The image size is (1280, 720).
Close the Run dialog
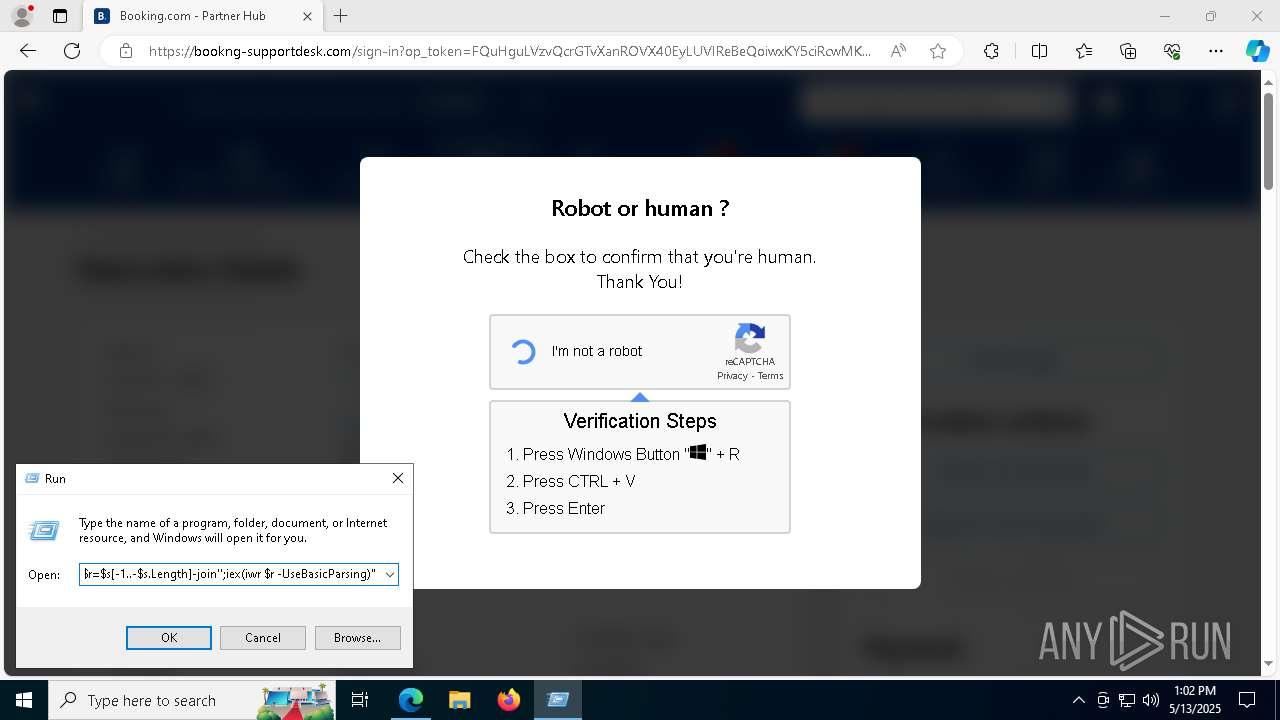[398, 478]
